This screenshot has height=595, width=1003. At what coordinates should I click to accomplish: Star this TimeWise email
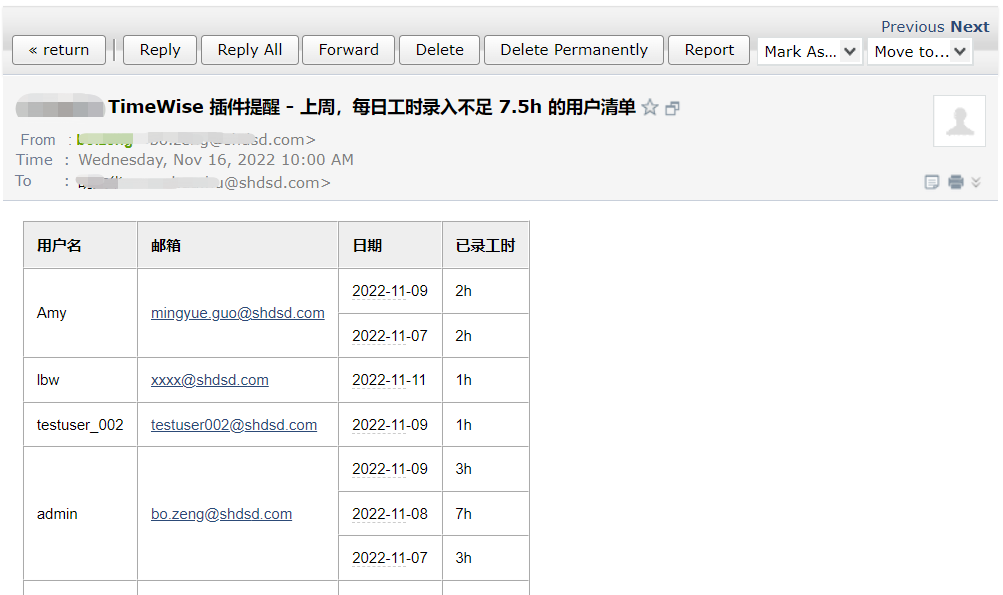click(x=650, y=107)
